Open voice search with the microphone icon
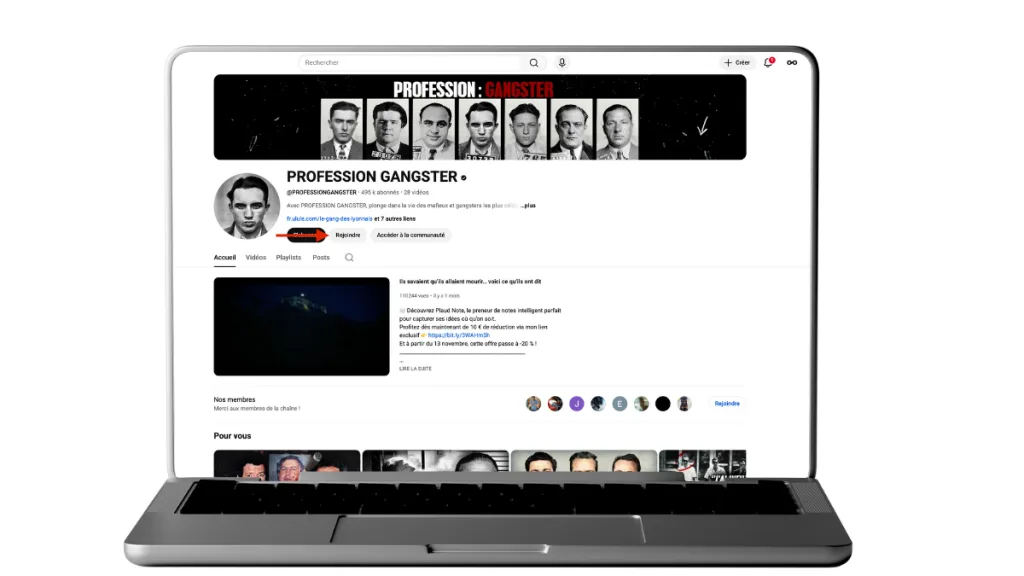Viewport: 1024px width, 576px height. pyautogui.click(x=562, y=62)
